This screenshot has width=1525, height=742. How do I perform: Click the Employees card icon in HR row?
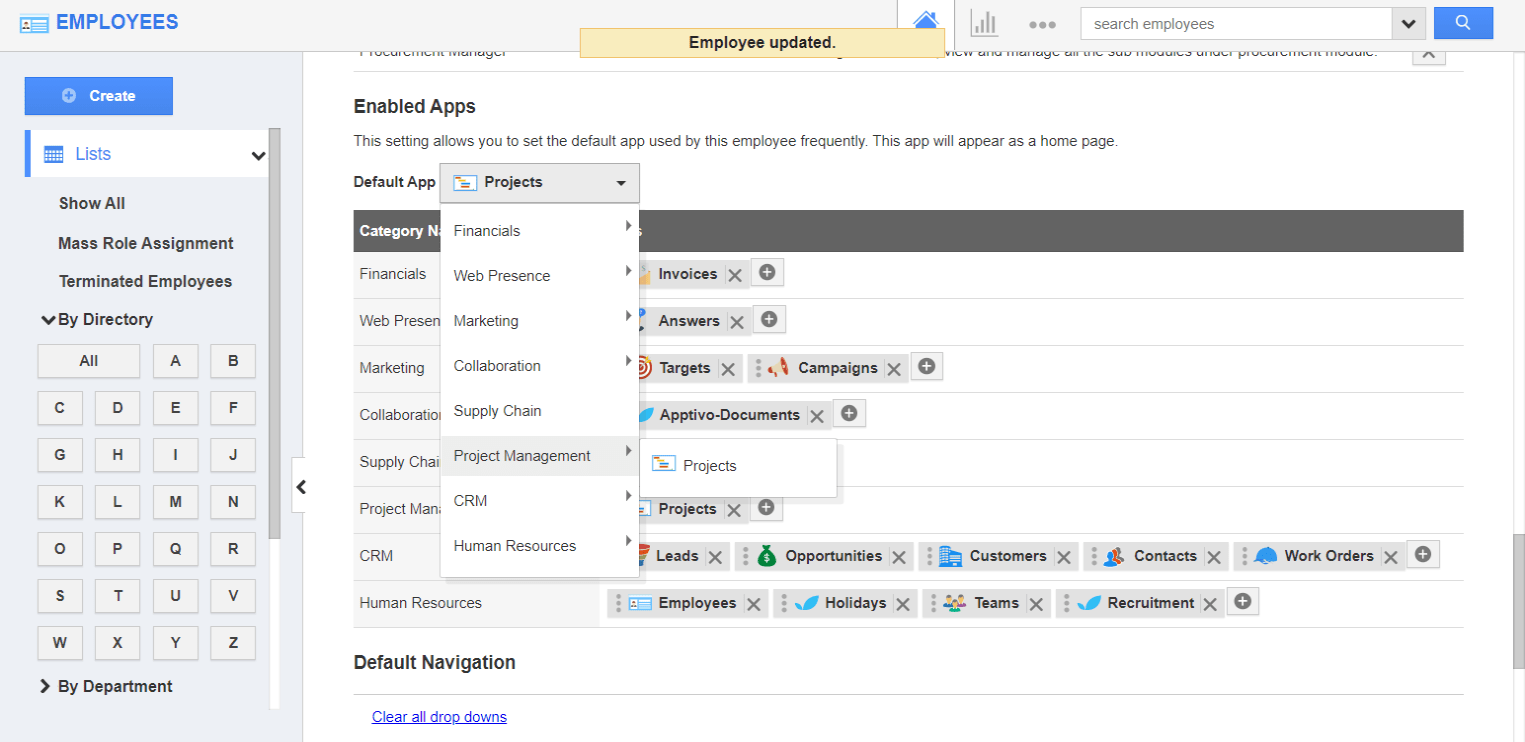pos(640,603)
